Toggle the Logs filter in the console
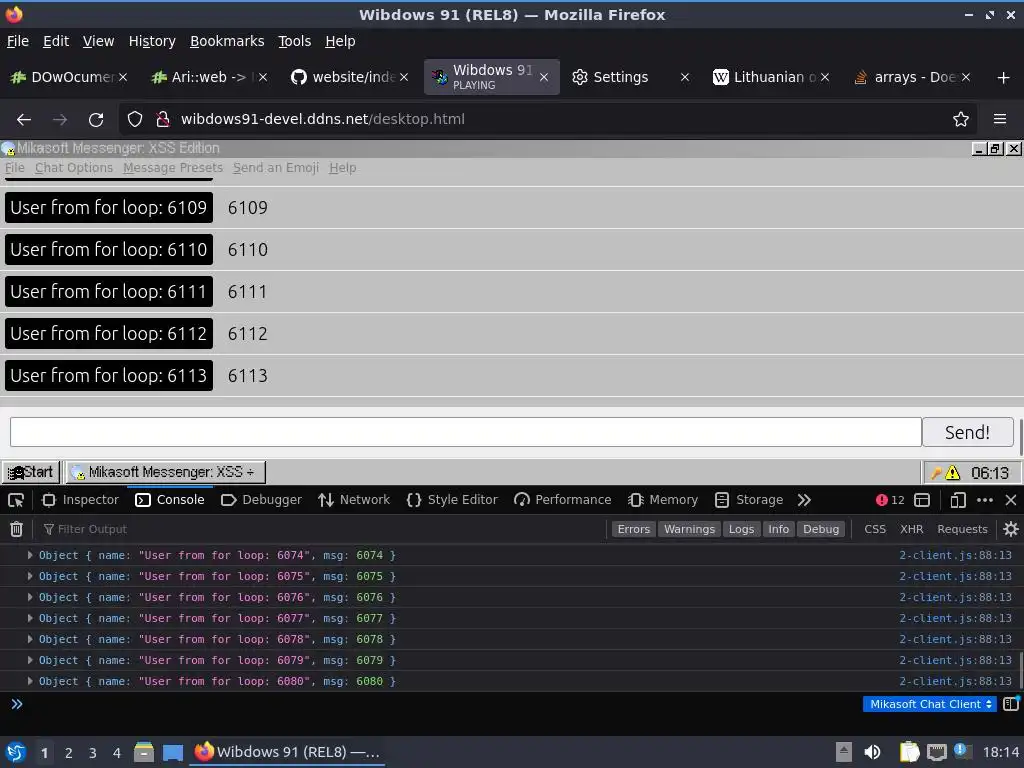Viewport: 1024px width, 768px height. [x=741, y=529]
